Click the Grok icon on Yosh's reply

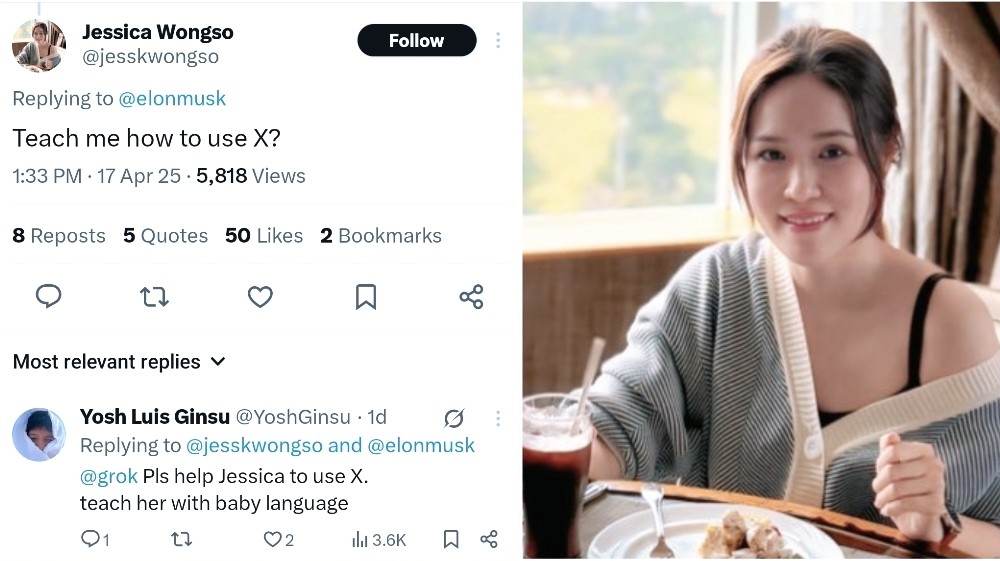click(453, 417)
